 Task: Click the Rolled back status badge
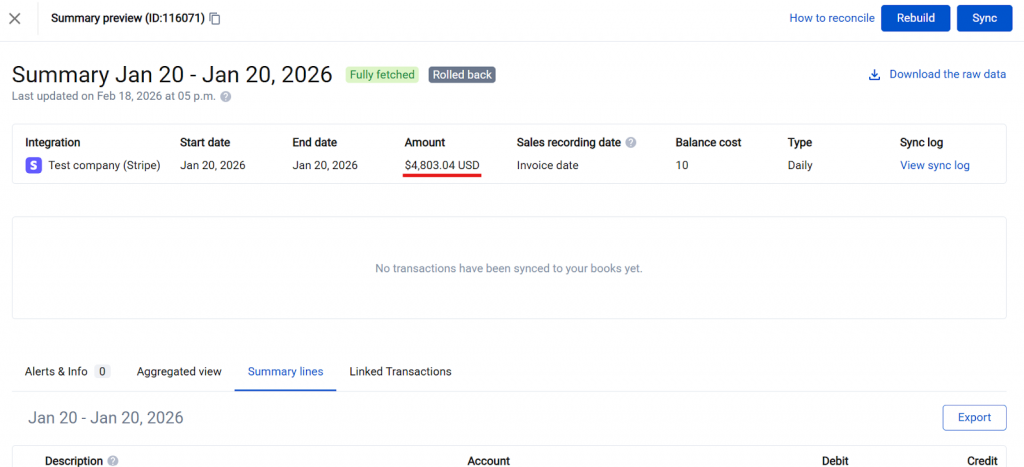[x=462, y=75]
